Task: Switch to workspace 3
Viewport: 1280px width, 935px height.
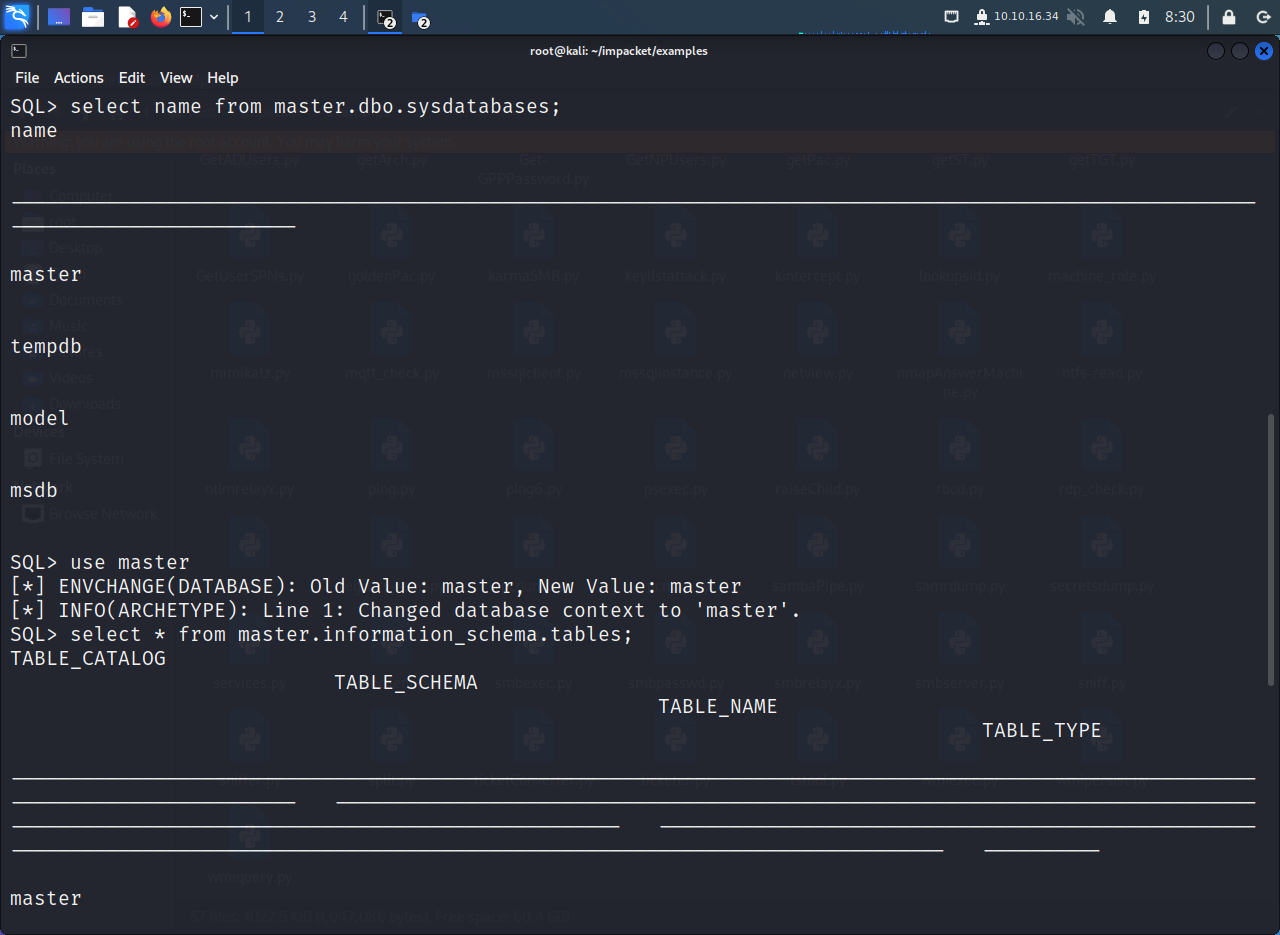Action: 312,17
